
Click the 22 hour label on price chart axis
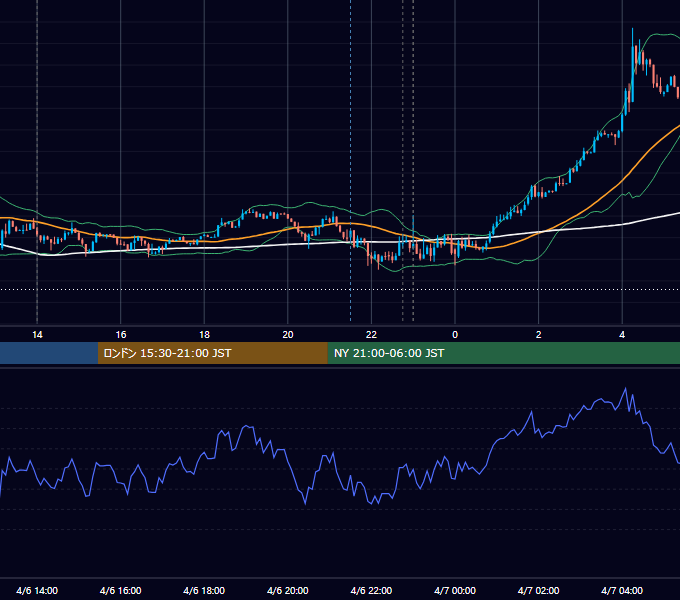coord(371,335)
